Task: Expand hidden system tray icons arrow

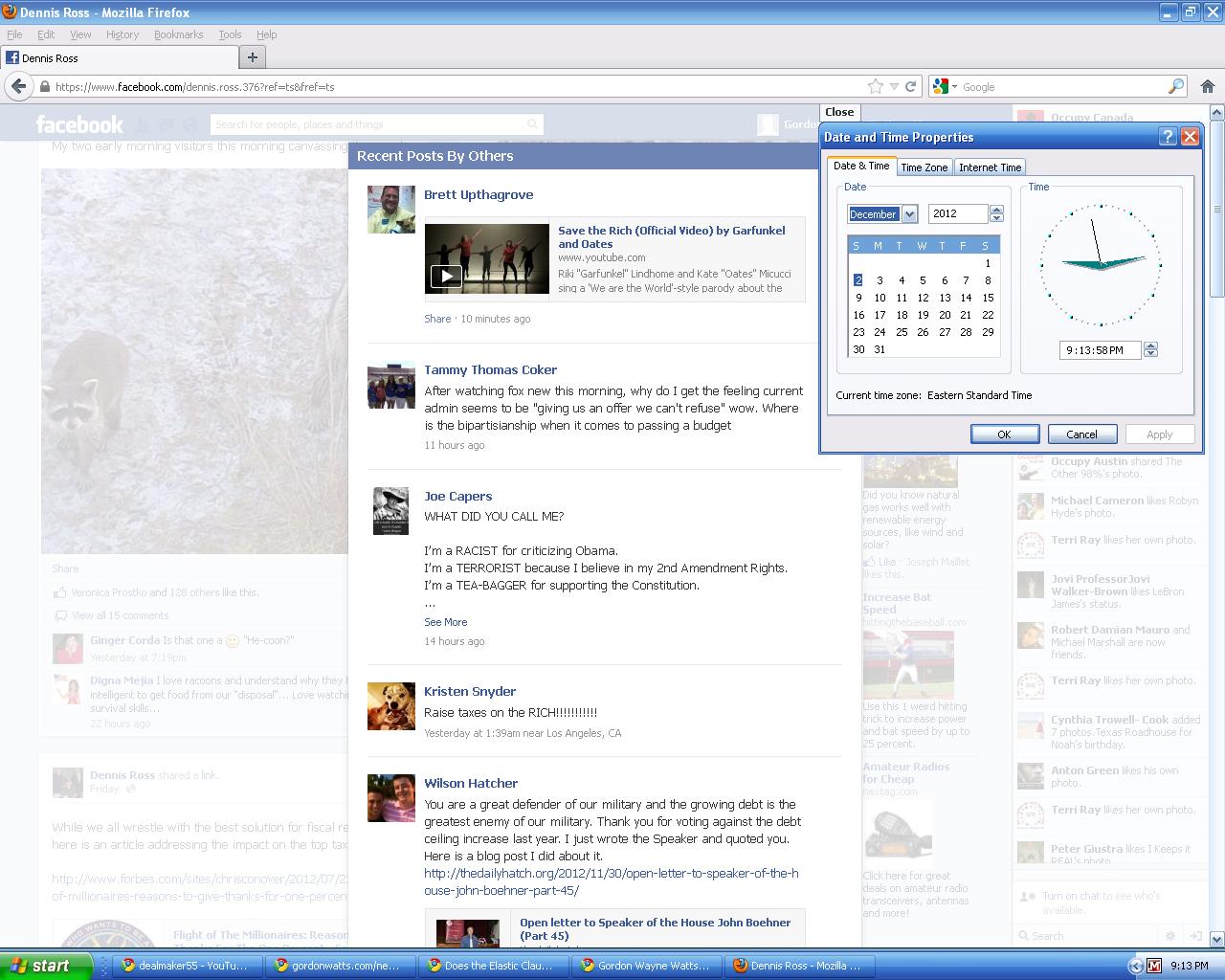Action: point(1135,966)
